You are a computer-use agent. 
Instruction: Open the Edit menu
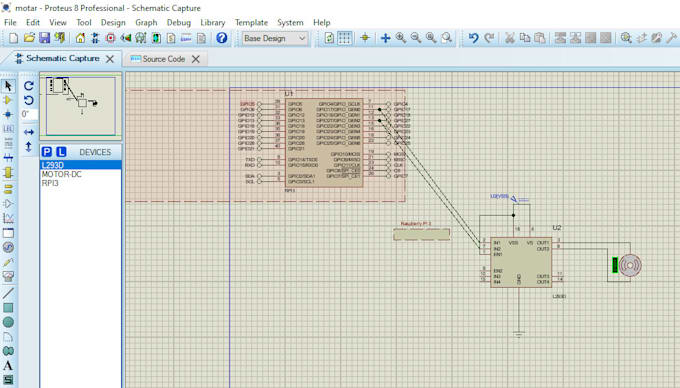click(x=33, y=23)
